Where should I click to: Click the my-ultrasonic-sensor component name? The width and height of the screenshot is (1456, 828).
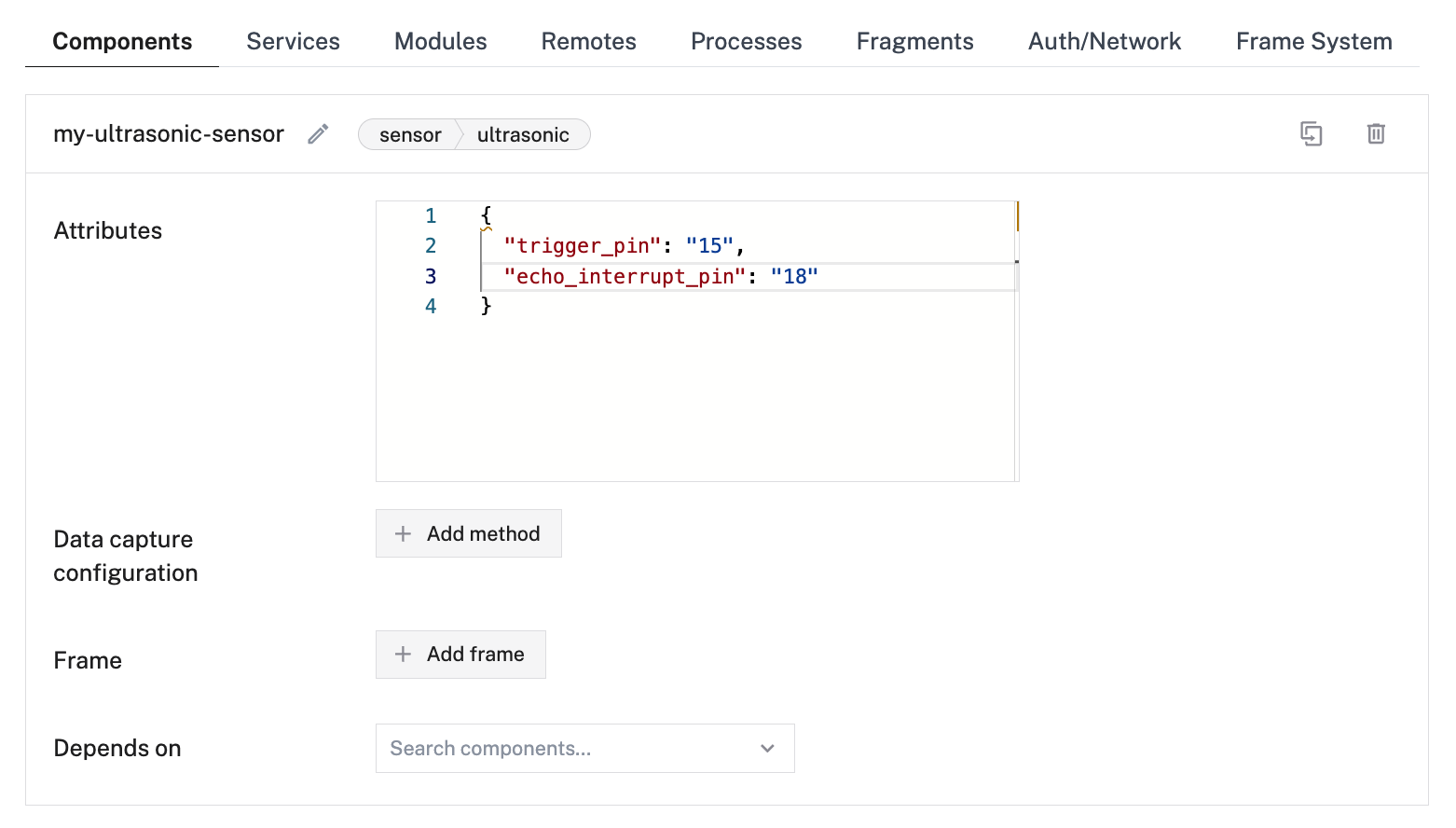(x=168, y=134)
